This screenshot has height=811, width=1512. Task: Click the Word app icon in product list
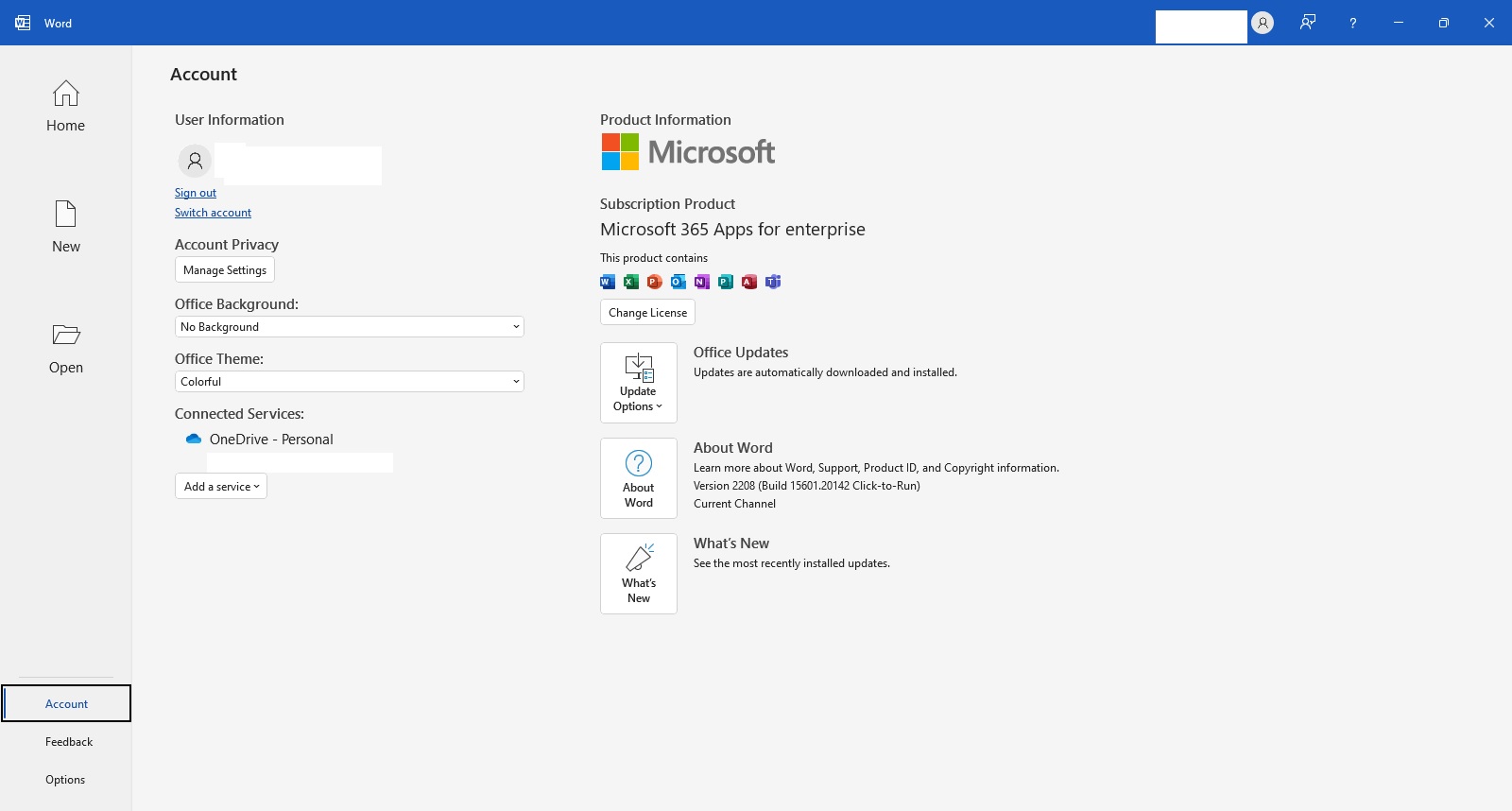(x=608, y=282)
